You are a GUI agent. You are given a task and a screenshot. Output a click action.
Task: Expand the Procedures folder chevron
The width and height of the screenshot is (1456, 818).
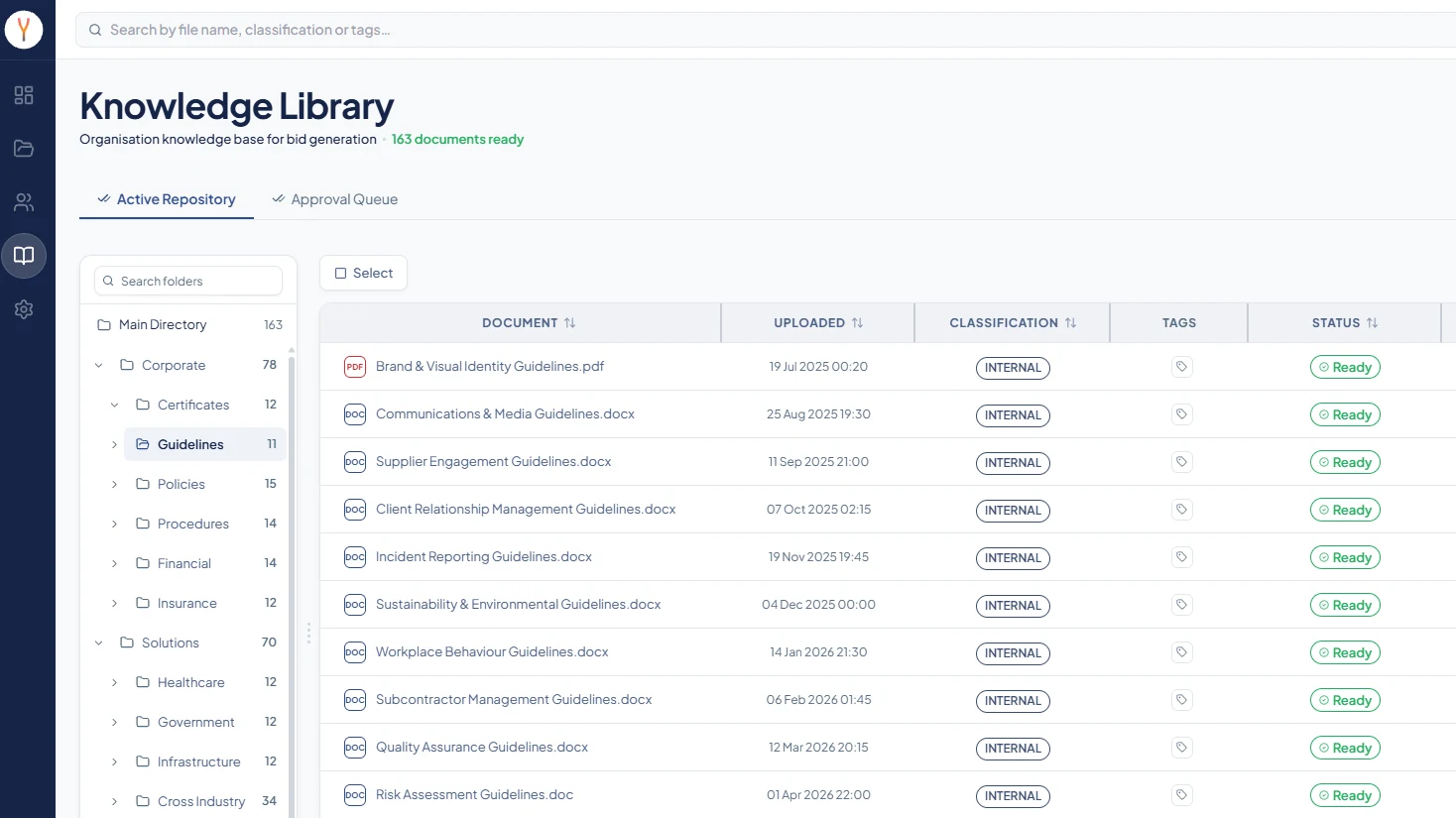pos(115,525)
